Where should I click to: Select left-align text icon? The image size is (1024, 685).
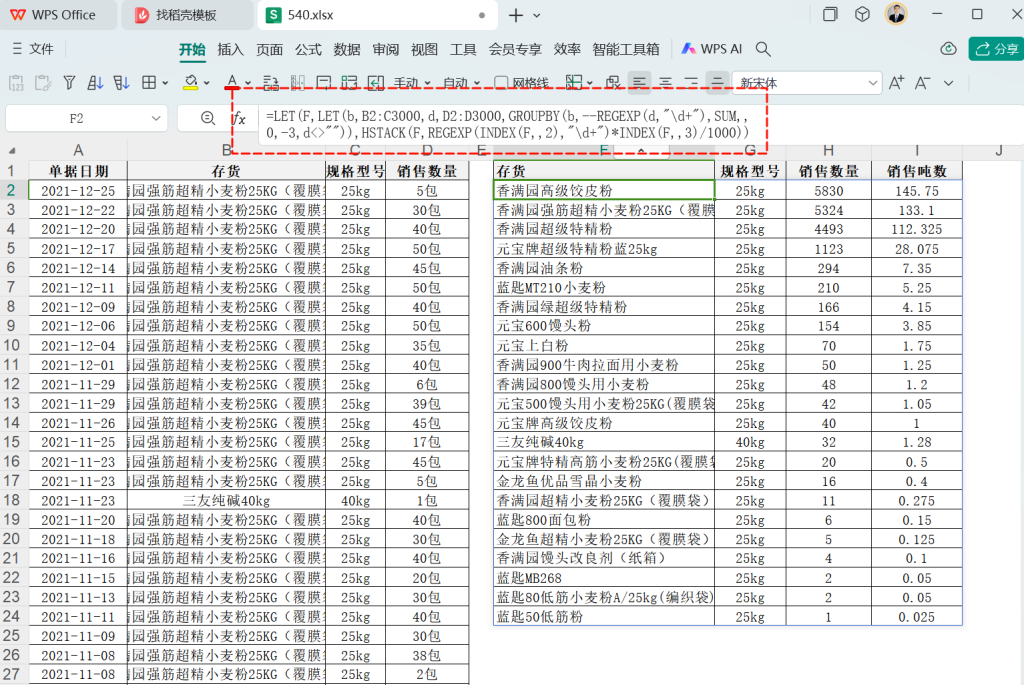click(x=639, y=83)
